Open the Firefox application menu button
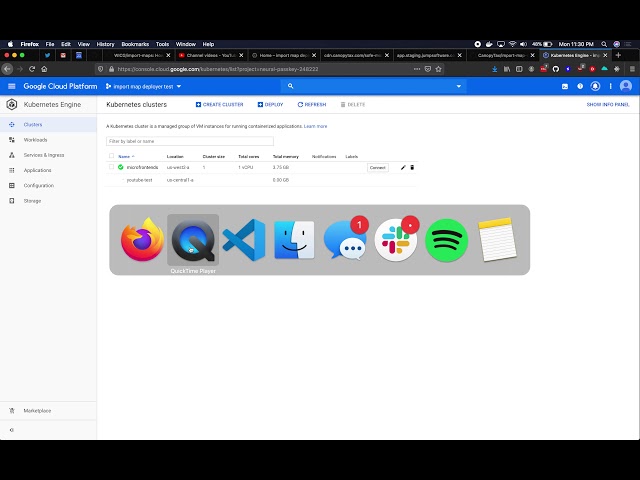The height and width of the screenshot is (480, 640). [632, 69]
